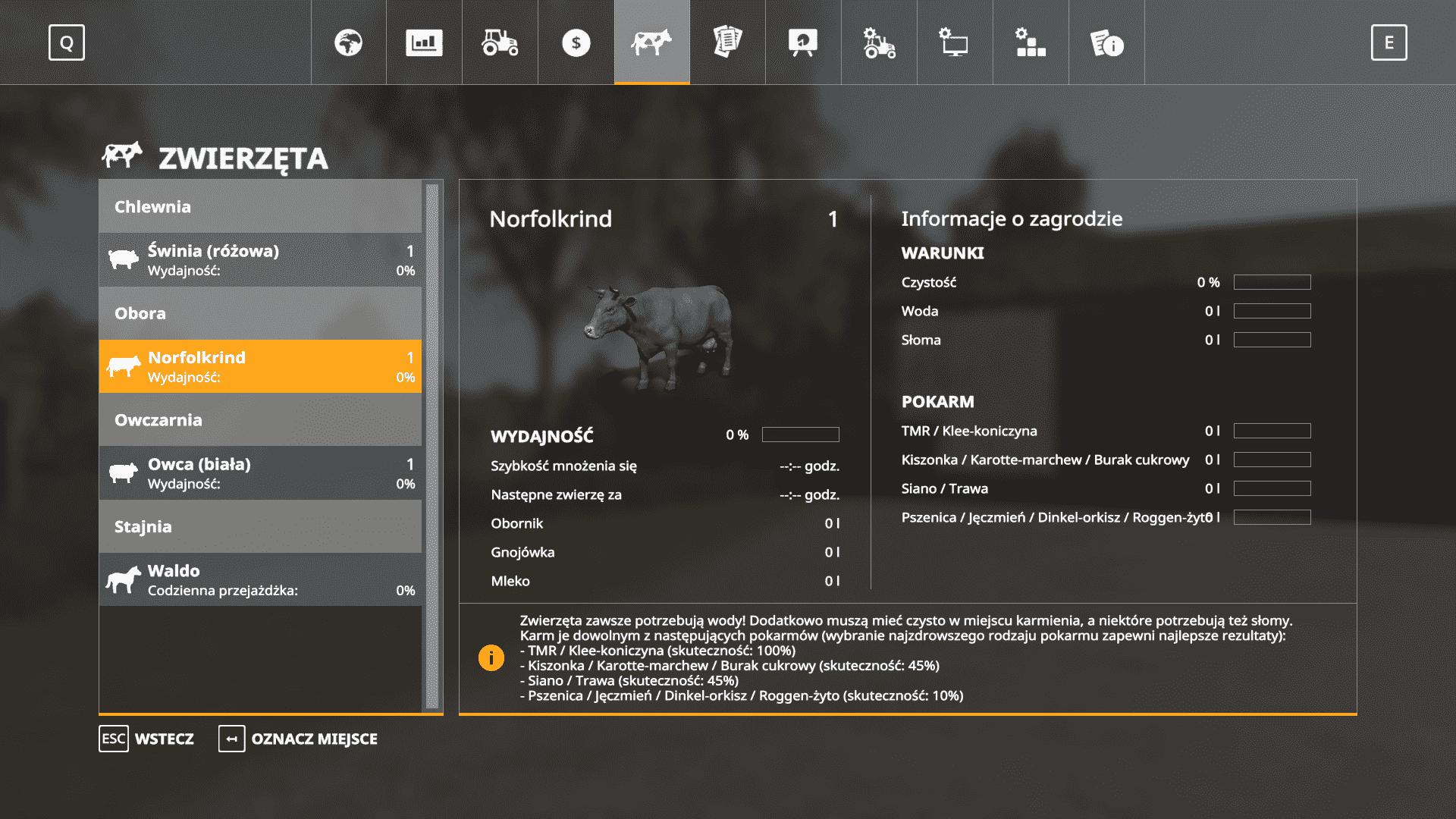The image size is (1456, 819).
Task: Click OZNACZ MIEJSCE button
Action: click(x=298, y=739)
